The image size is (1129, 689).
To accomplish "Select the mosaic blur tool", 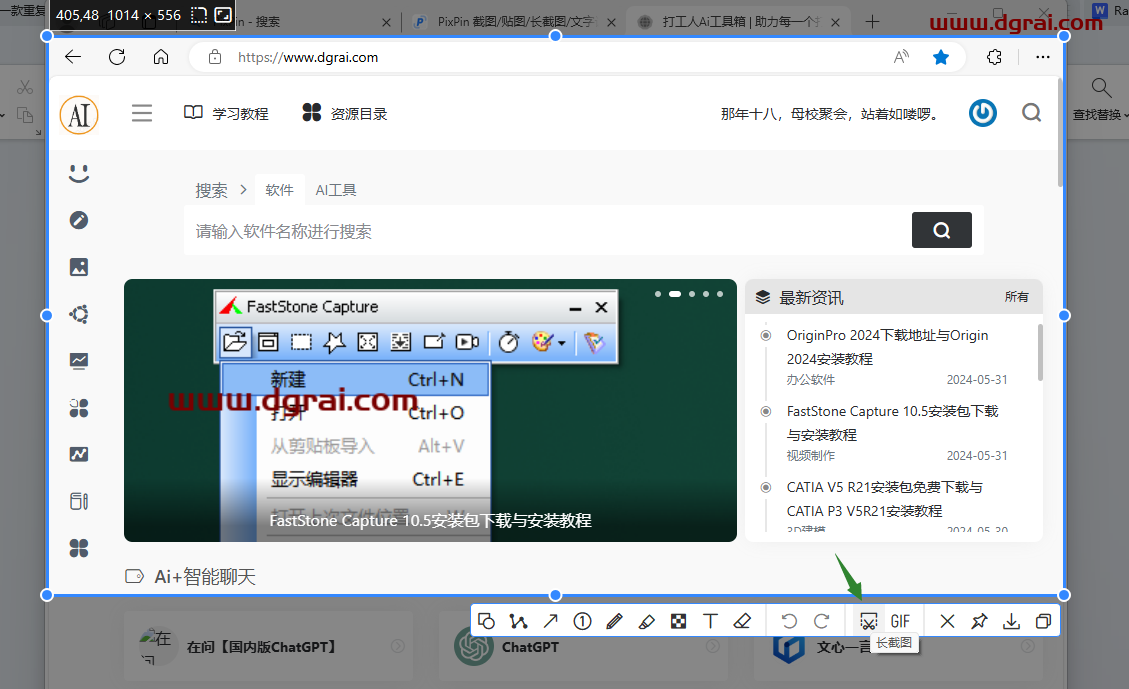I will 678,621.
